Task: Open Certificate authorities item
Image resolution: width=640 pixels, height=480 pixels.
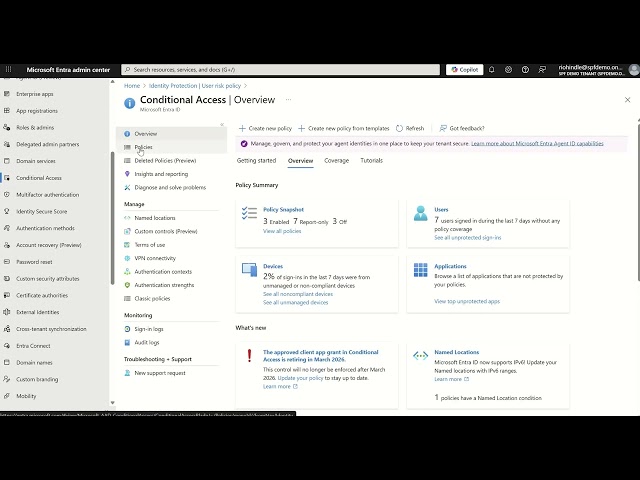Action: [x=42, y=295]
